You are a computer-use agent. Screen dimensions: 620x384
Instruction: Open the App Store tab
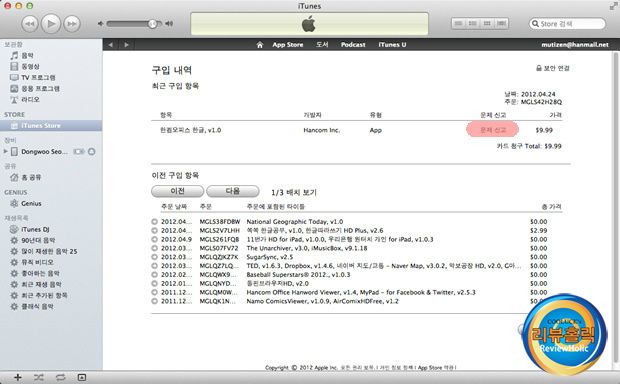coord(287,45)
